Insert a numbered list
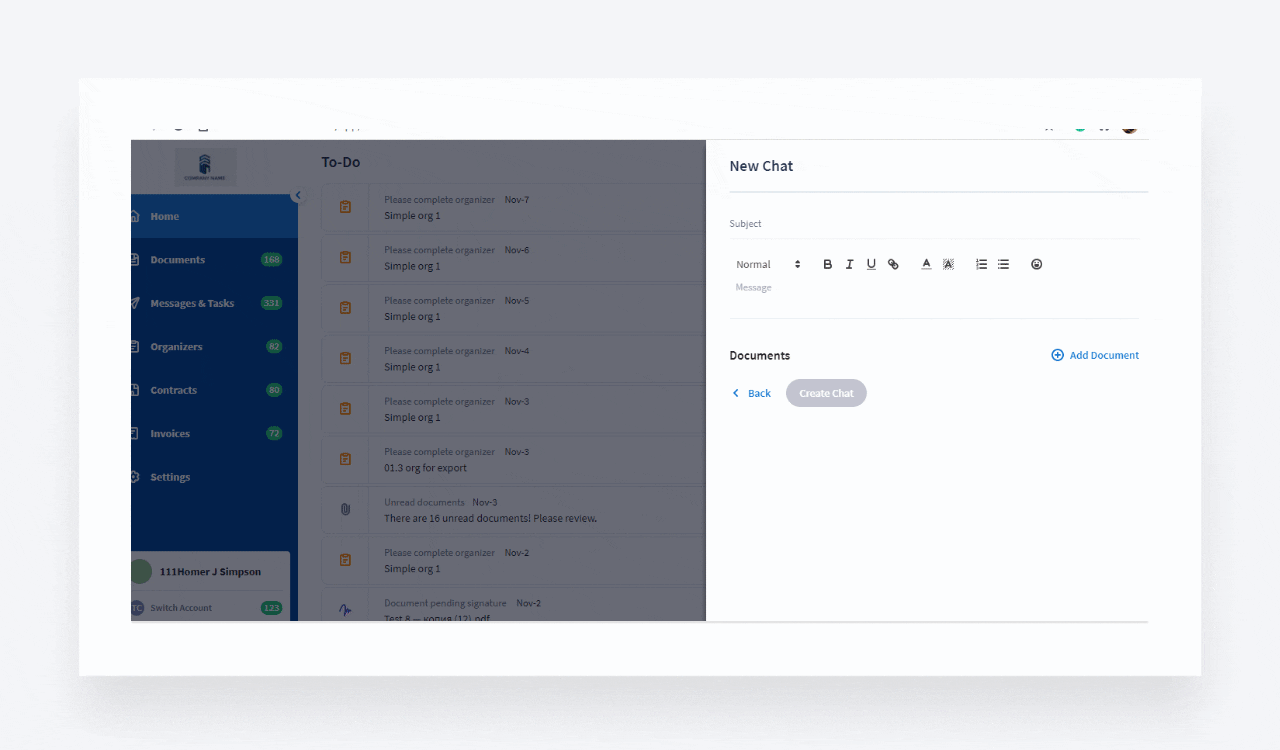 point(981,264)
